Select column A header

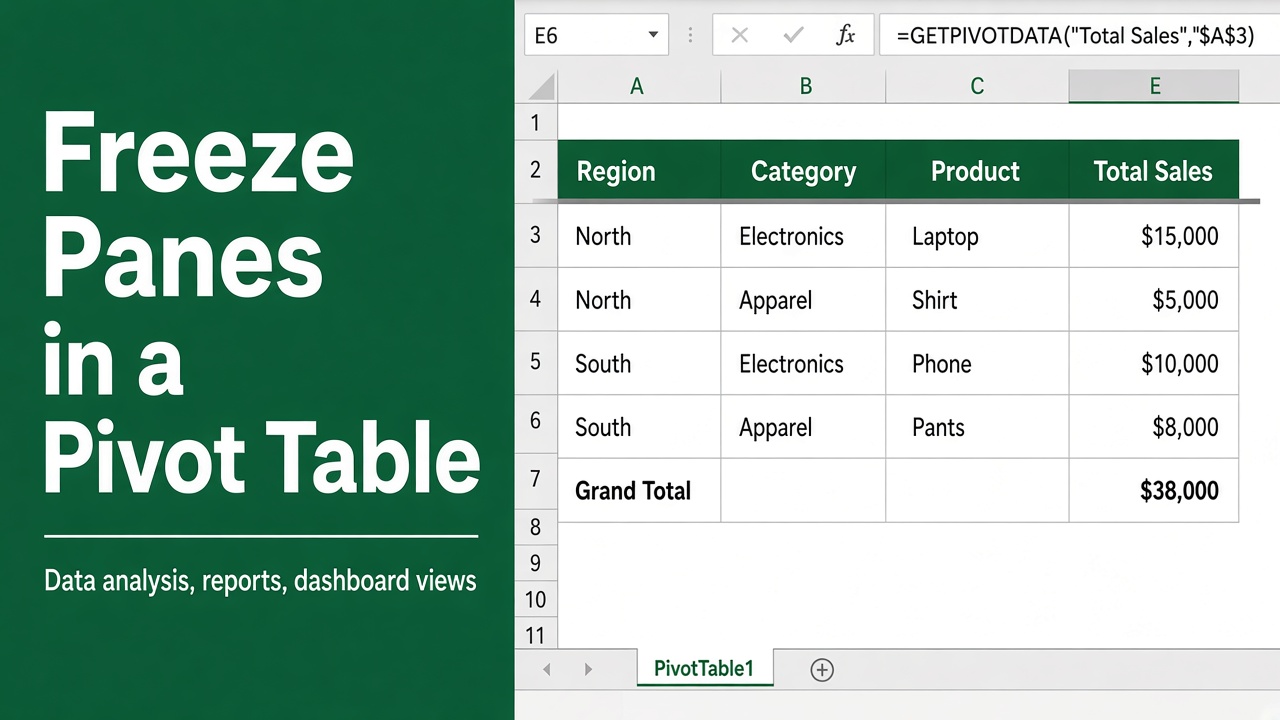(638, 87)
